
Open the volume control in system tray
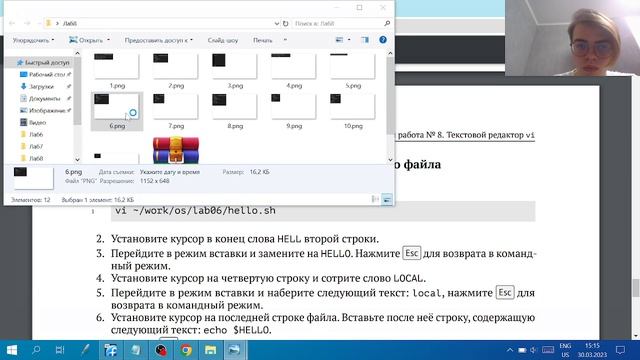[x=533, y=350]
